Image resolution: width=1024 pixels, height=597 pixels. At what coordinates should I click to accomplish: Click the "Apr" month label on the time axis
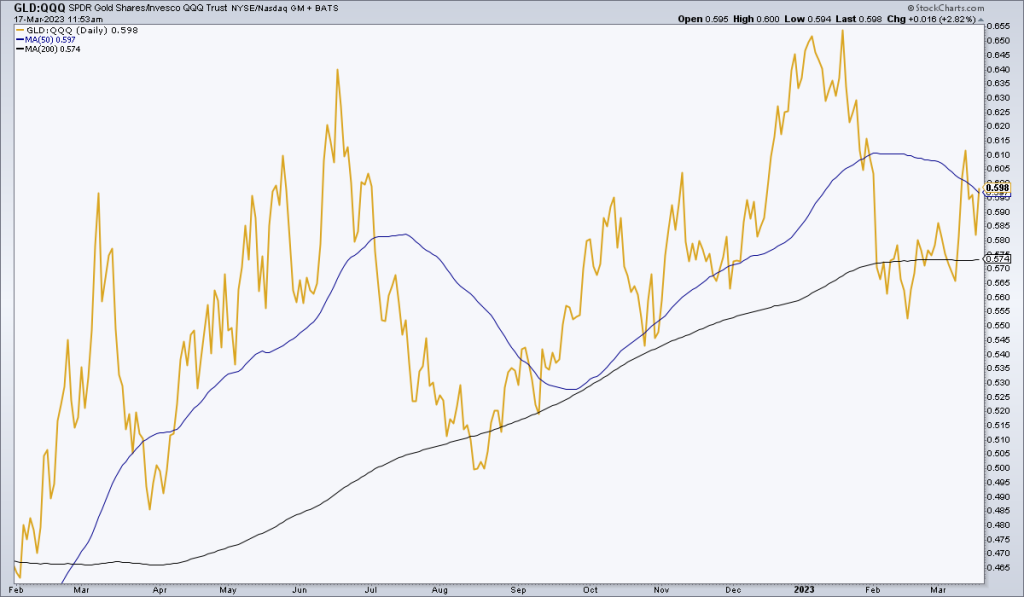[160, 590]
